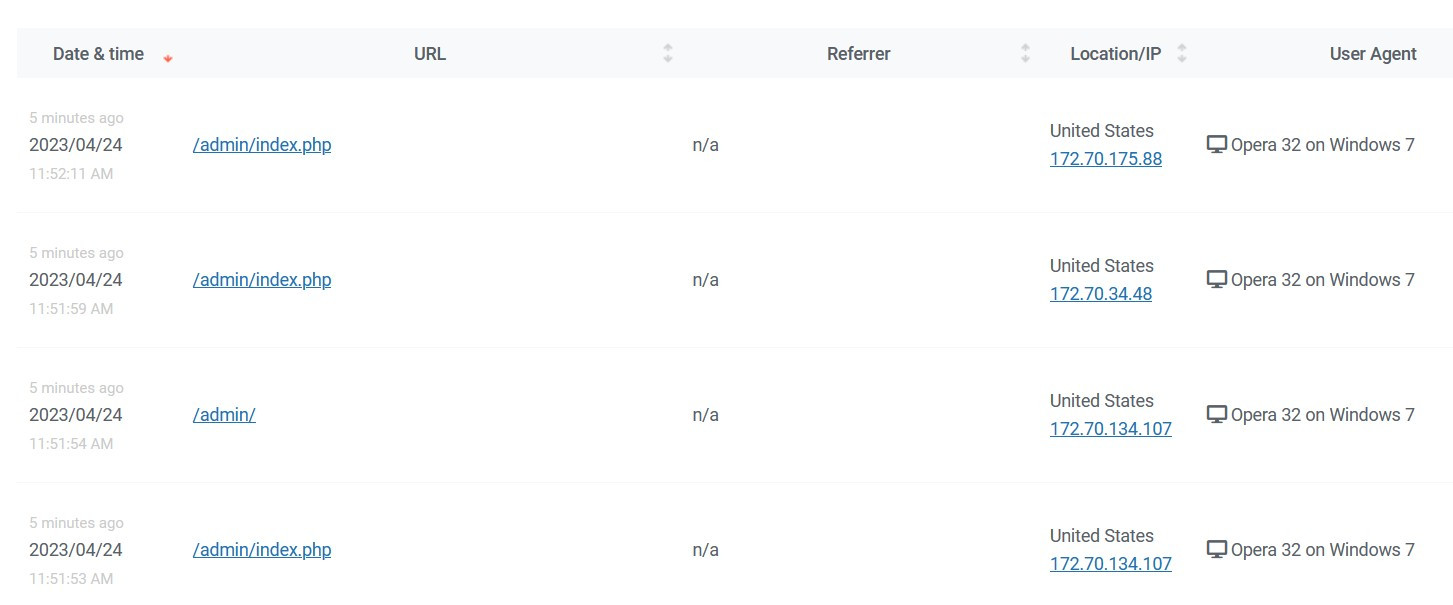Screen dimensions: 1453x605
Task: Click desktop monitor icon in 11:52:11 AM row
Action: 1216,145
